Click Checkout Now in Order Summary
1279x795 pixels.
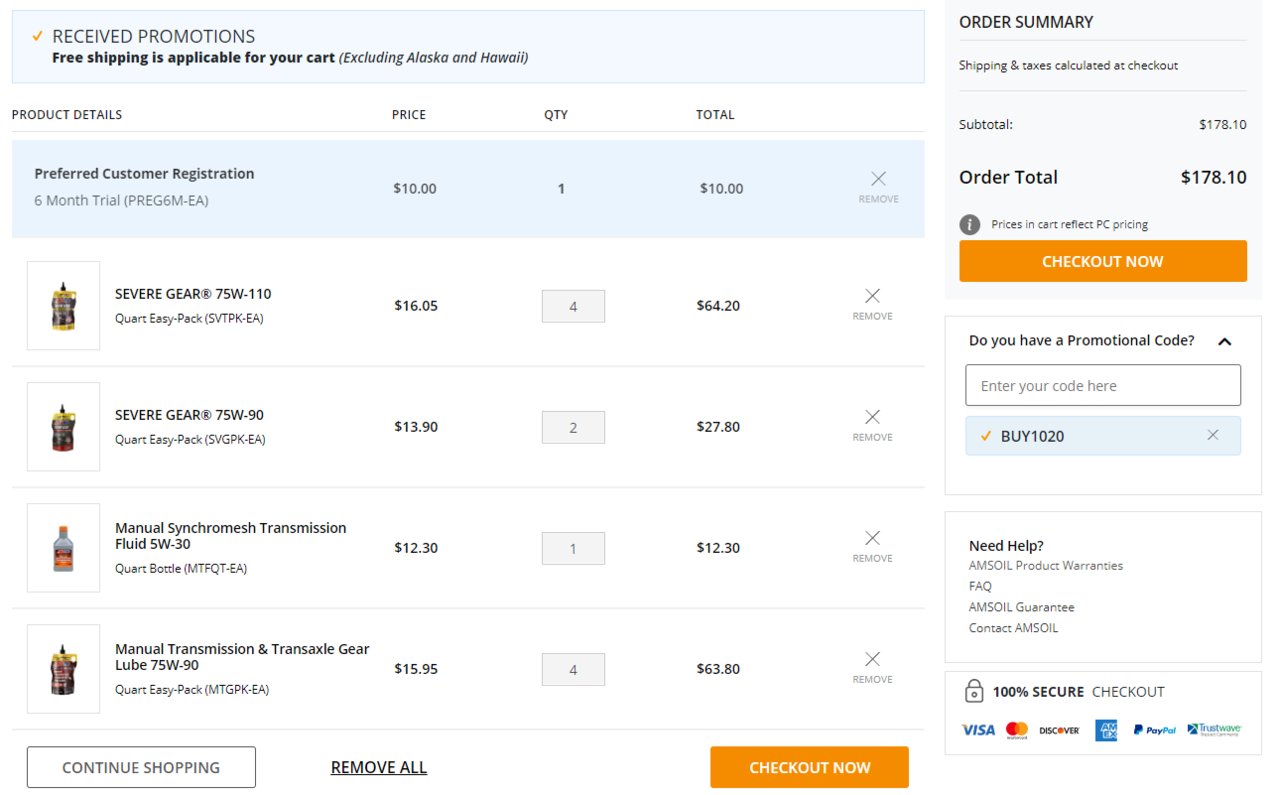point(1103,261)
